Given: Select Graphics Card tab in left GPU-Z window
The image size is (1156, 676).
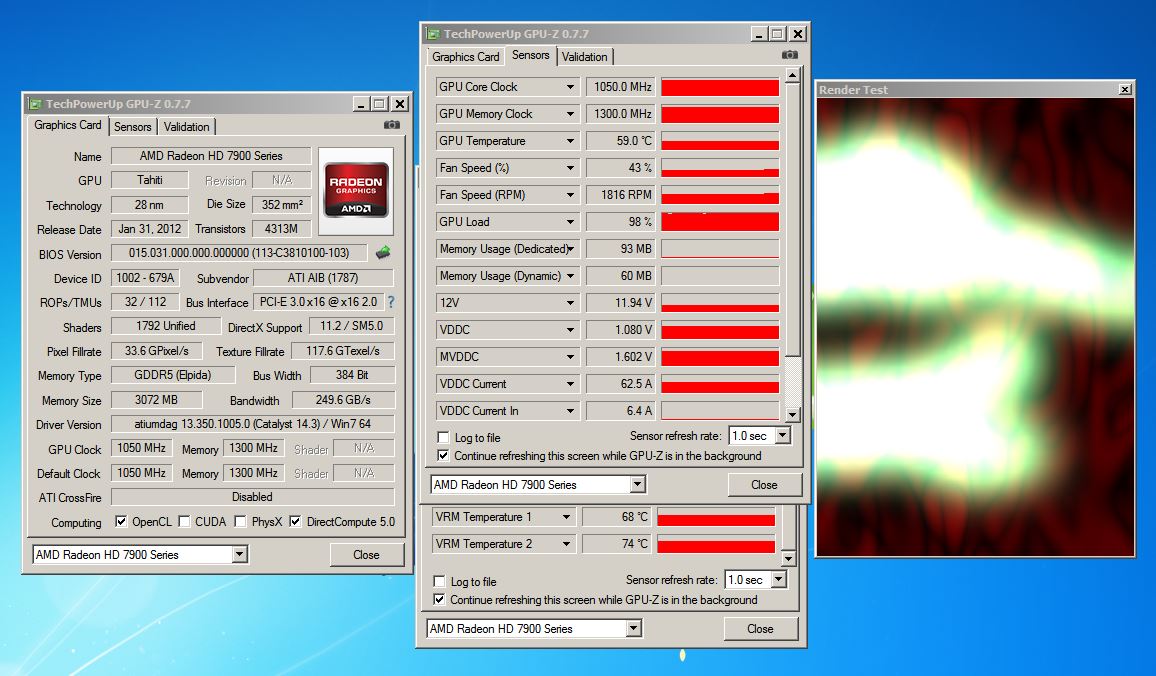Looking at the screenshot, I should point(68,125).
